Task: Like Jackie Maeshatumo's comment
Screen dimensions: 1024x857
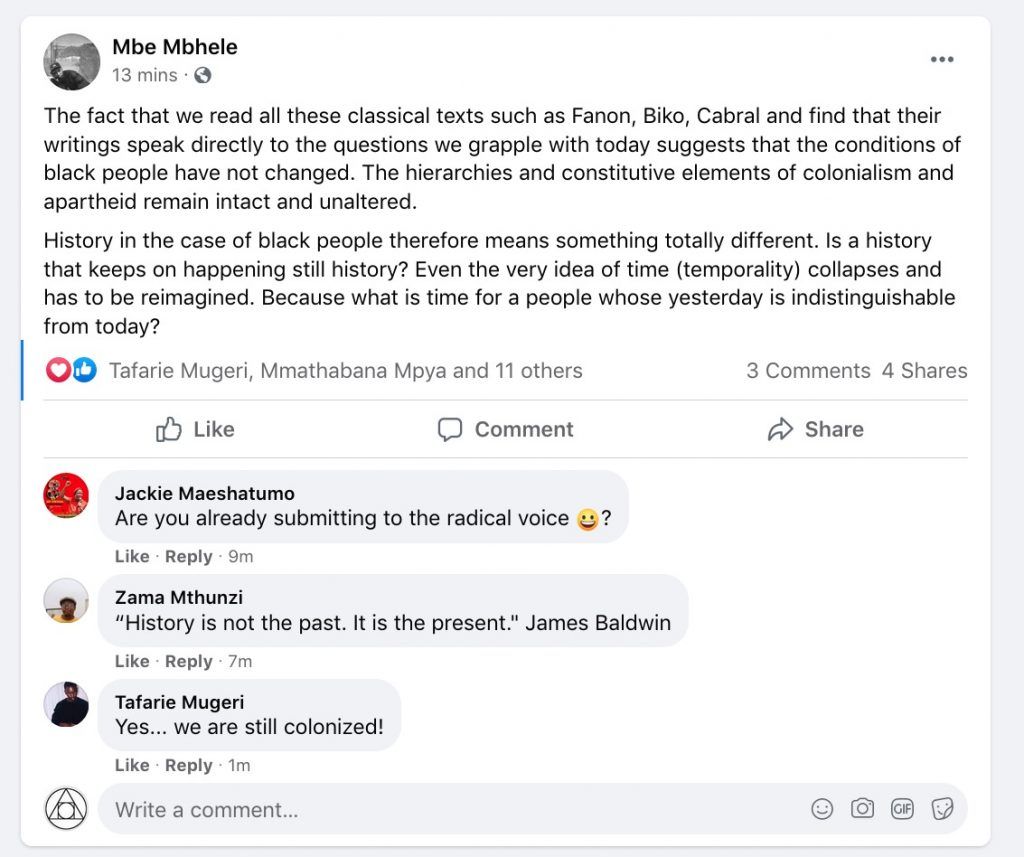Action: coord(131,556)
